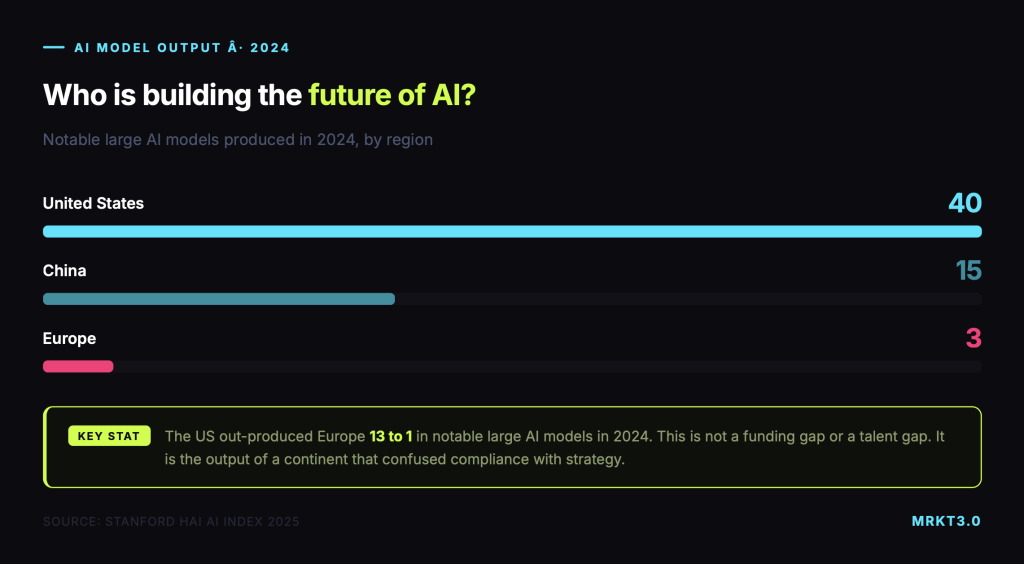The width and height of the screenshot is (1024, 564).
Task: Click the pink value 3 for Europe
Action: [x=973, y=339]
